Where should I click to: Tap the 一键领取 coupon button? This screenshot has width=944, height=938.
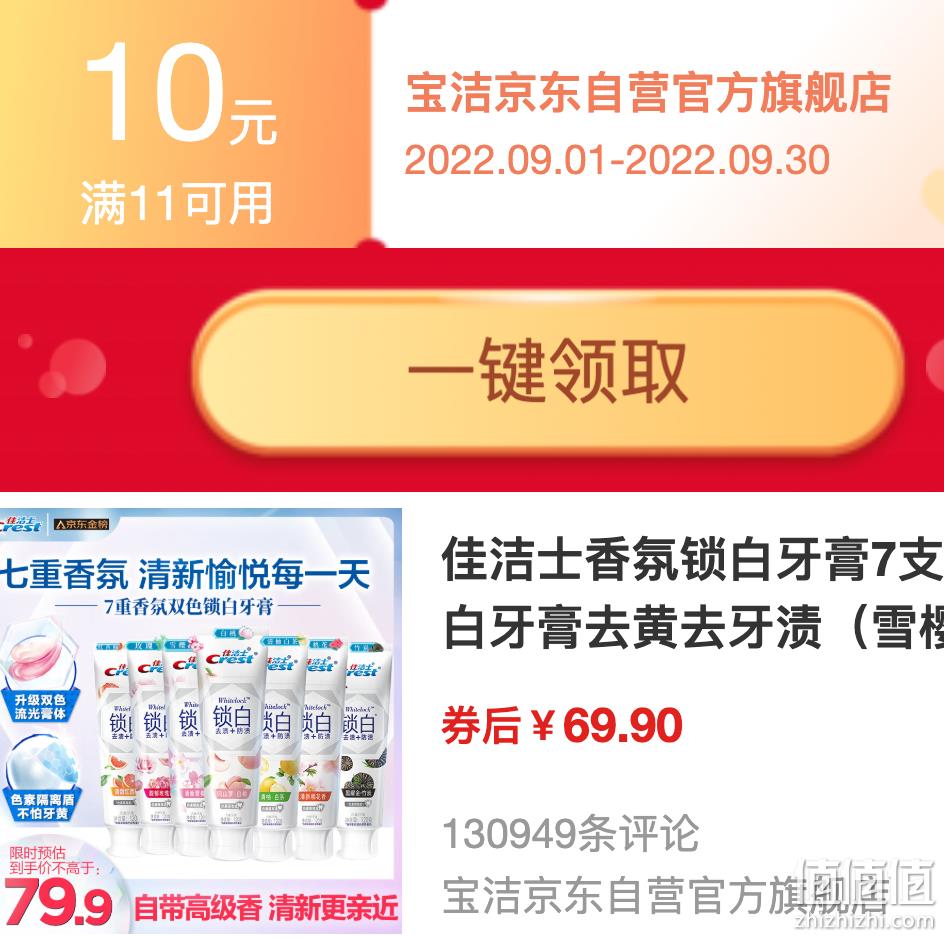549,371
